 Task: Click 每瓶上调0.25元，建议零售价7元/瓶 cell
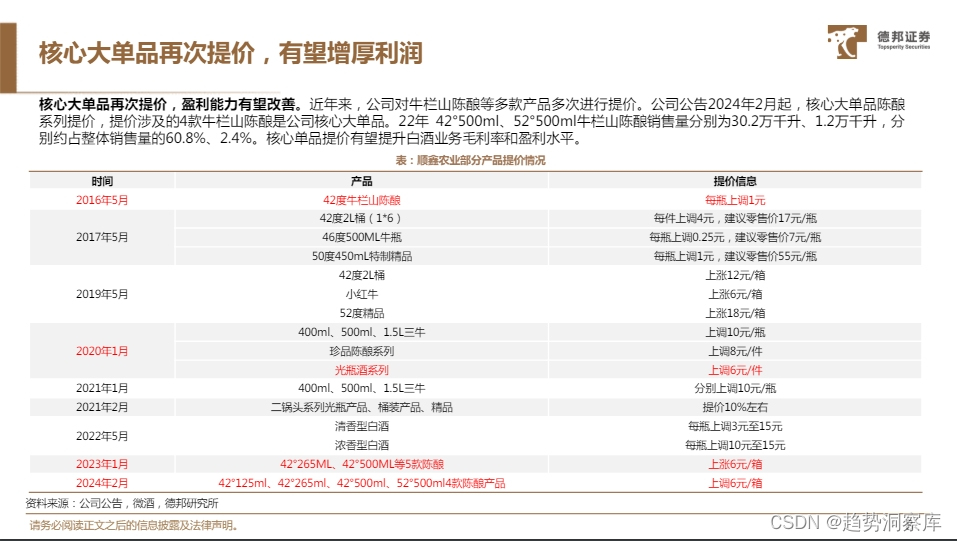[735, 238]
